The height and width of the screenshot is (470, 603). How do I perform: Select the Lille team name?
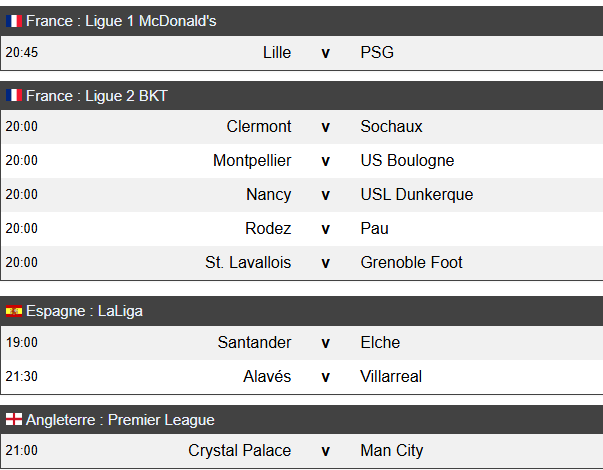(x=277, y=52)
